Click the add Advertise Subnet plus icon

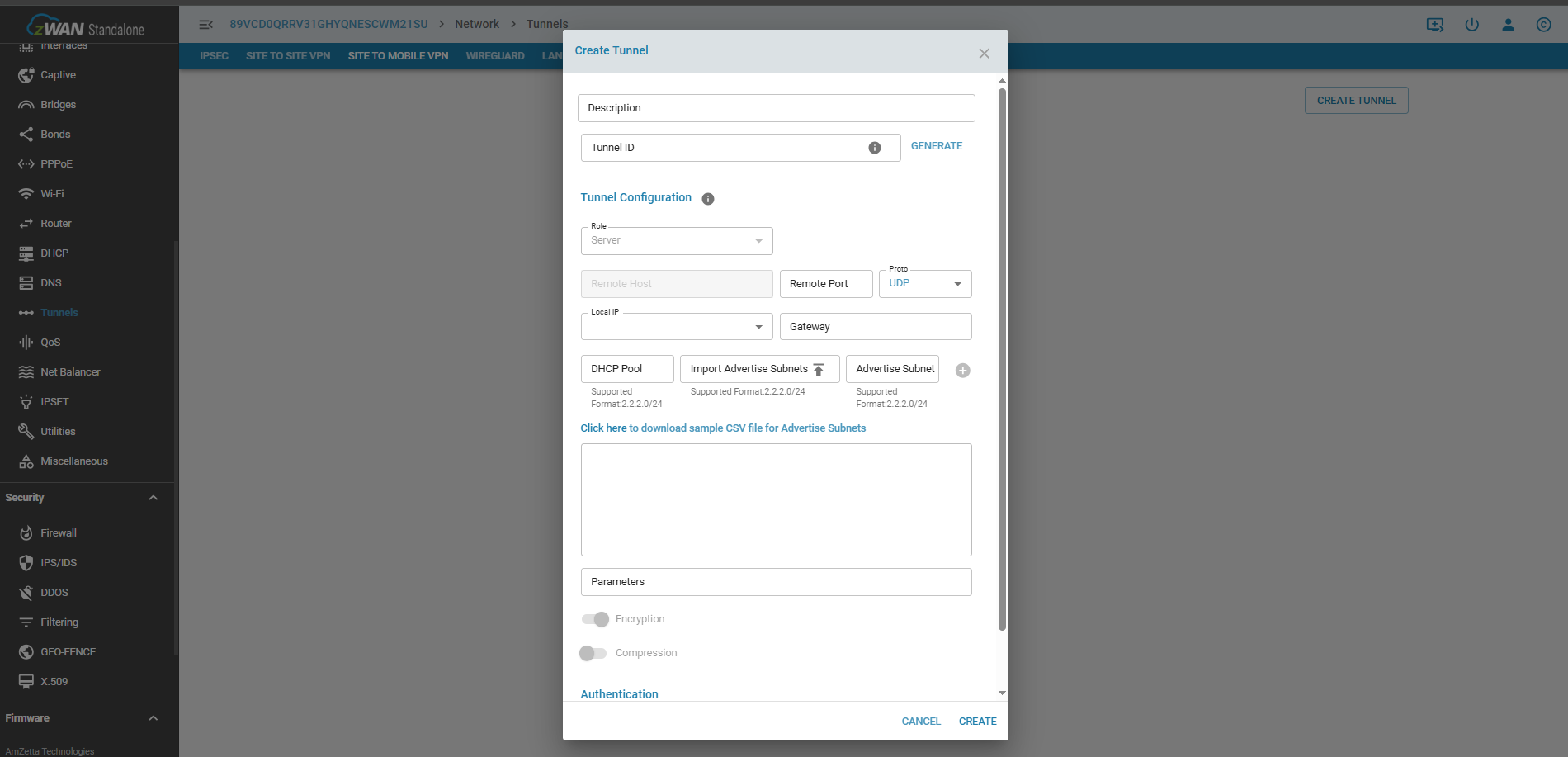[962, 371]
